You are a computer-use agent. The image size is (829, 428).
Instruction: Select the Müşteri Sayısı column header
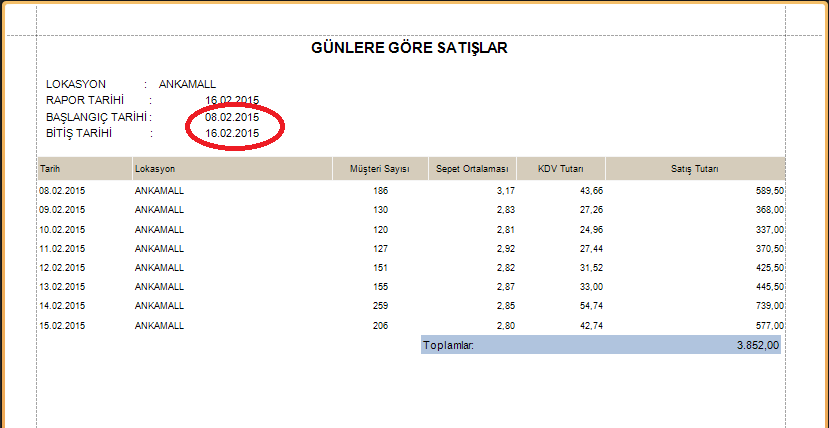380,169
